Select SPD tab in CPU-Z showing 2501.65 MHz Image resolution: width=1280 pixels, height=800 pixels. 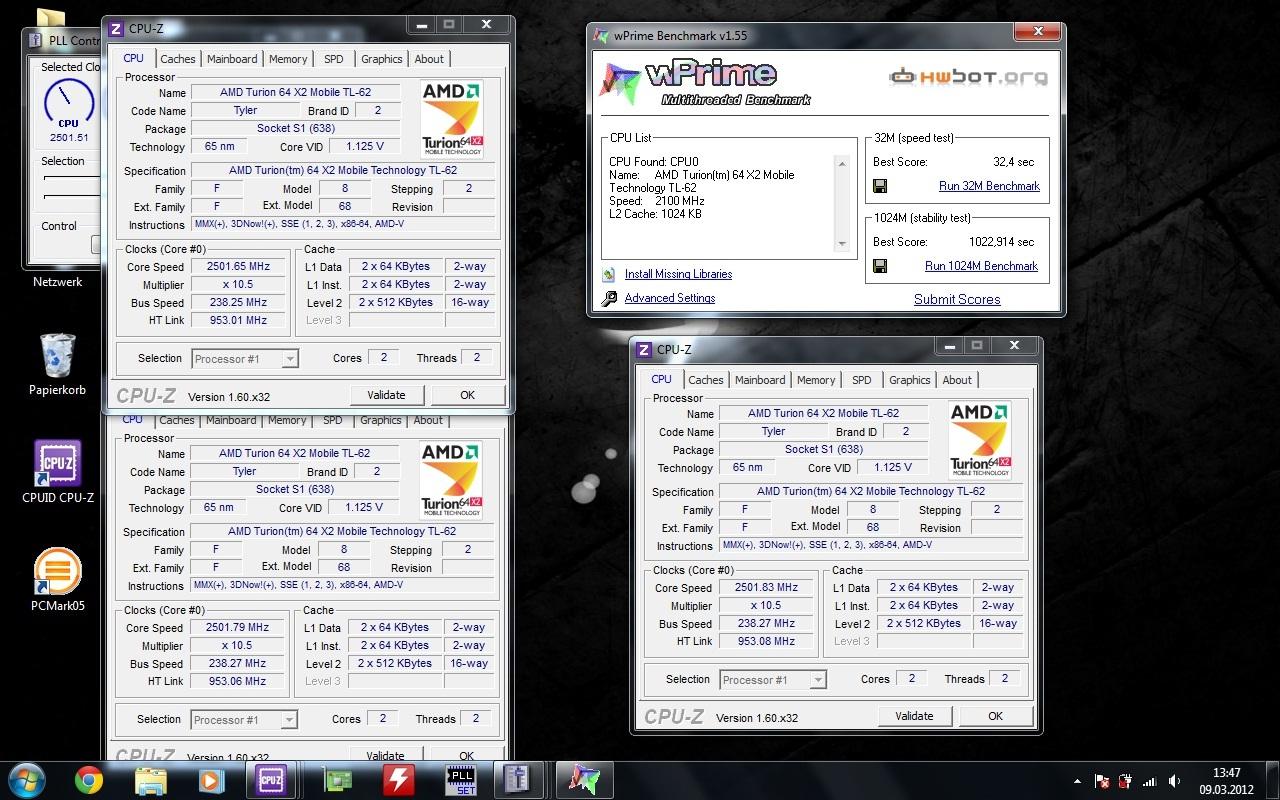tap(334, 59)
